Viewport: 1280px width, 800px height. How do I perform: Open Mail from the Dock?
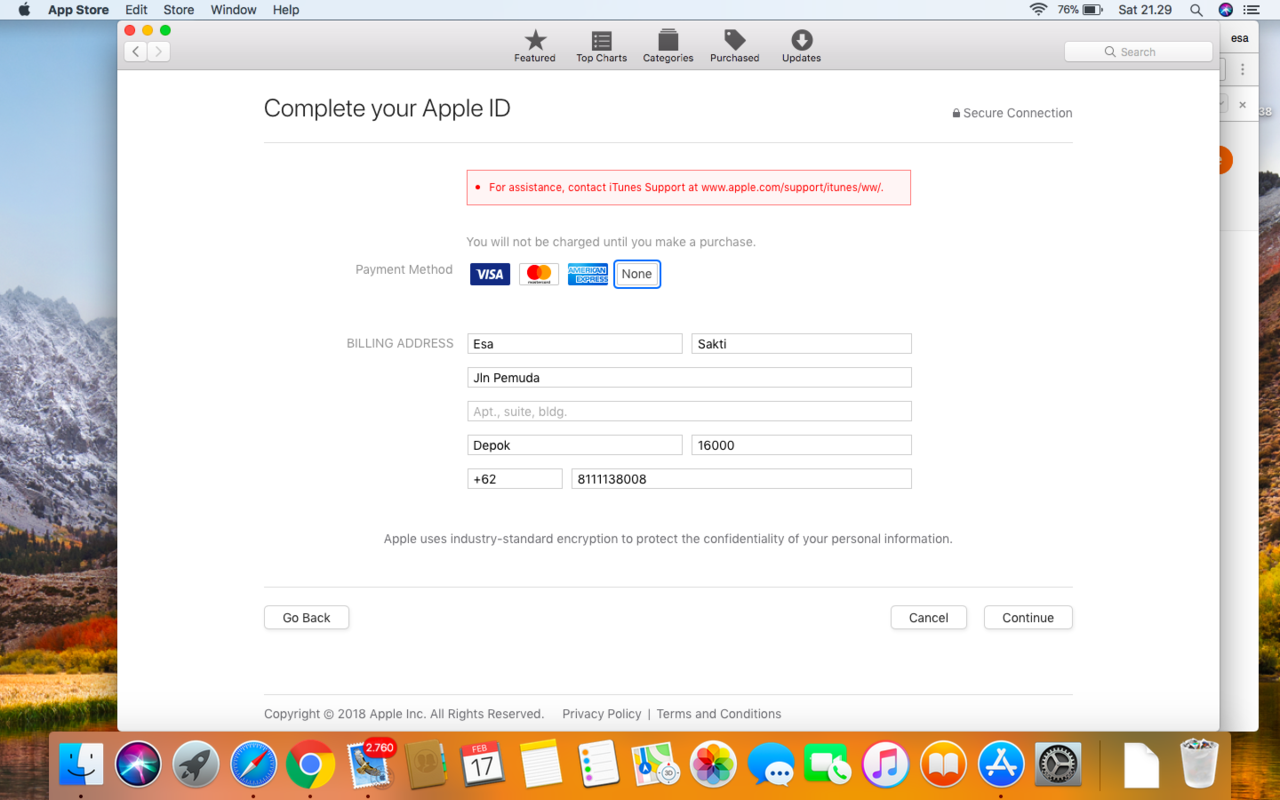[x=368, y=765]
